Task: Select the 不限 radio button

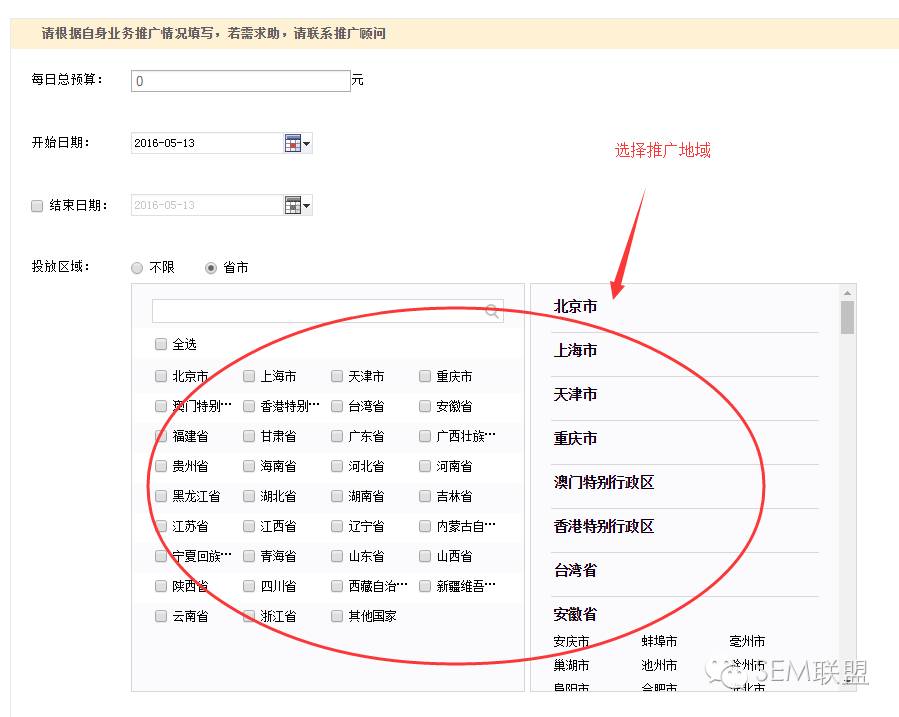Action: [x=137, y=268]
